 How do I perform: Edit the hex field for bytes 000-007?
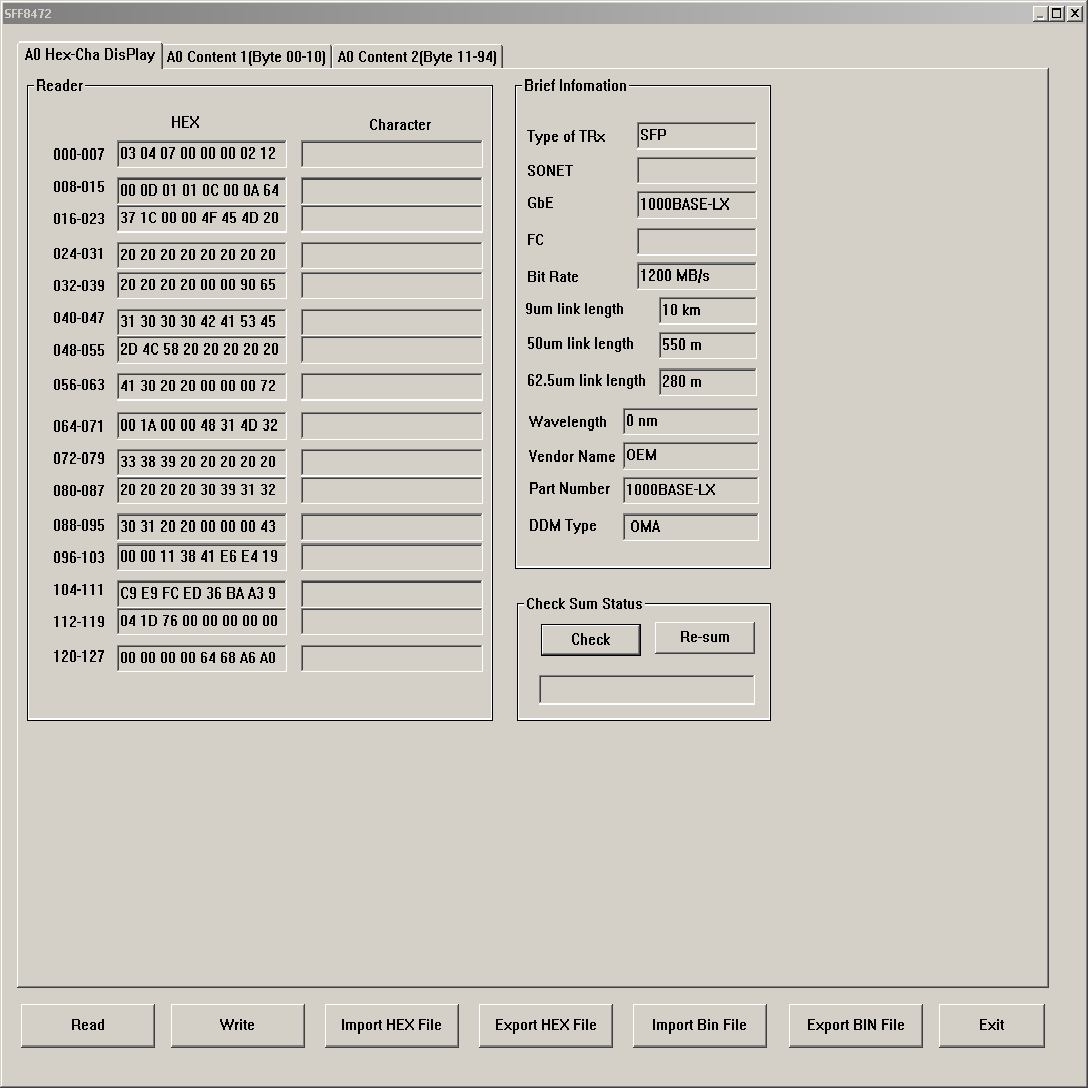[x=200, y=154]
